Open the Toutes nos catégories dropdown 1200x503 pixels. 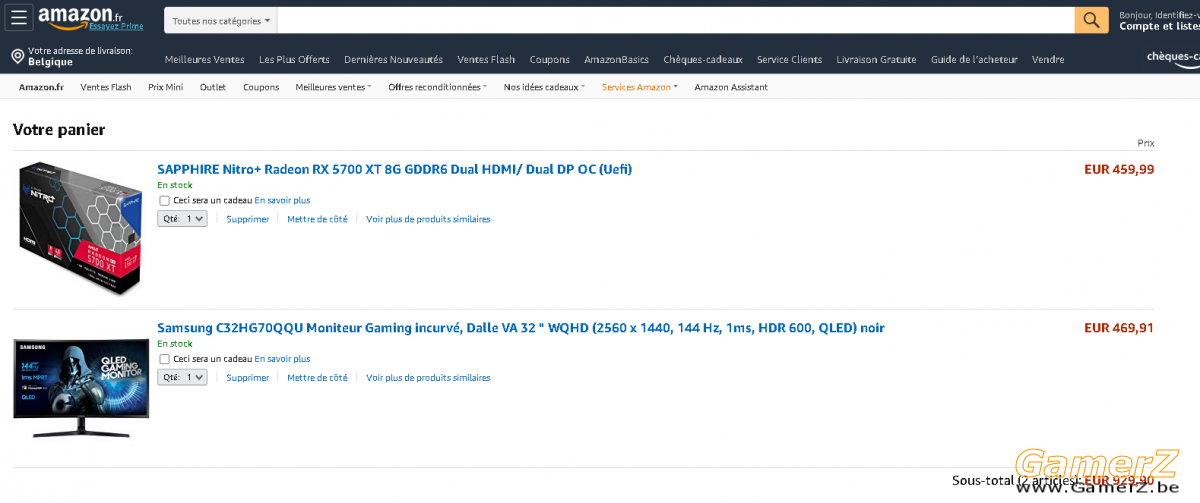tap(221, 20)
